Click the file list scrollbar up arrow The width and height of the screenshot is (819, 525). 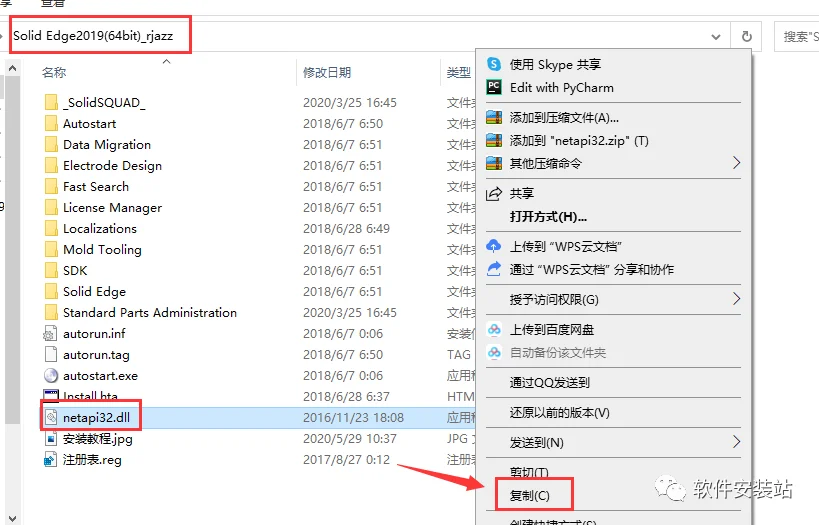13,68
